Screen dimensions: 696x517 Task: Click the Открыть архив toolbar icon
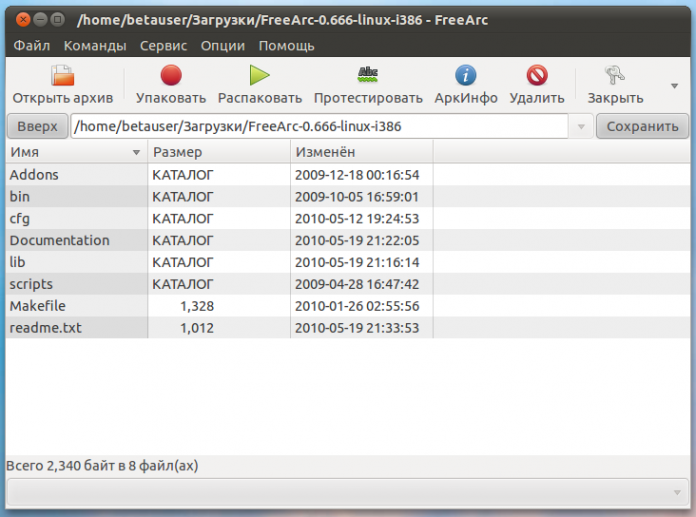coord(63,75)
